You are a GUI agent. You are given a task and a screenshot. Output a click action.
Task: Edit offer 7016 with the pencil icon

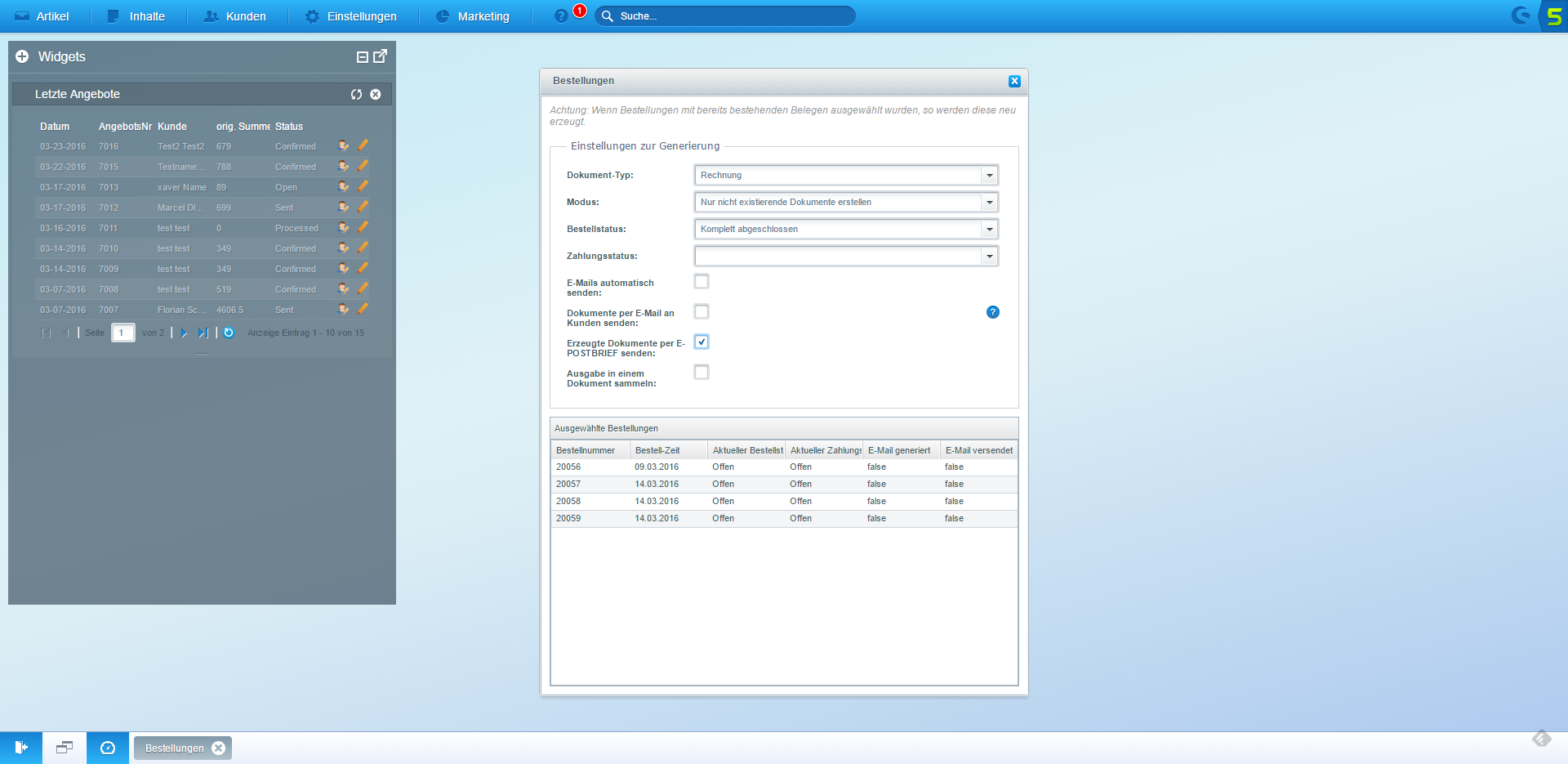point(363,145)
